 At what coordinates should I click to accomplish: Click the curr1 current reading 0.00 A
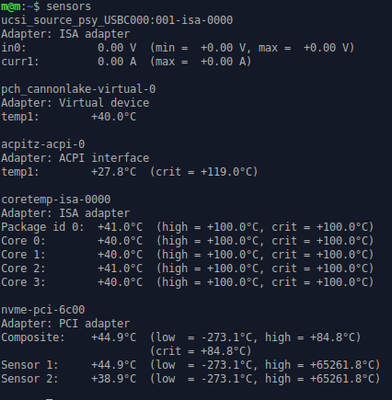(x=117, y=62)
